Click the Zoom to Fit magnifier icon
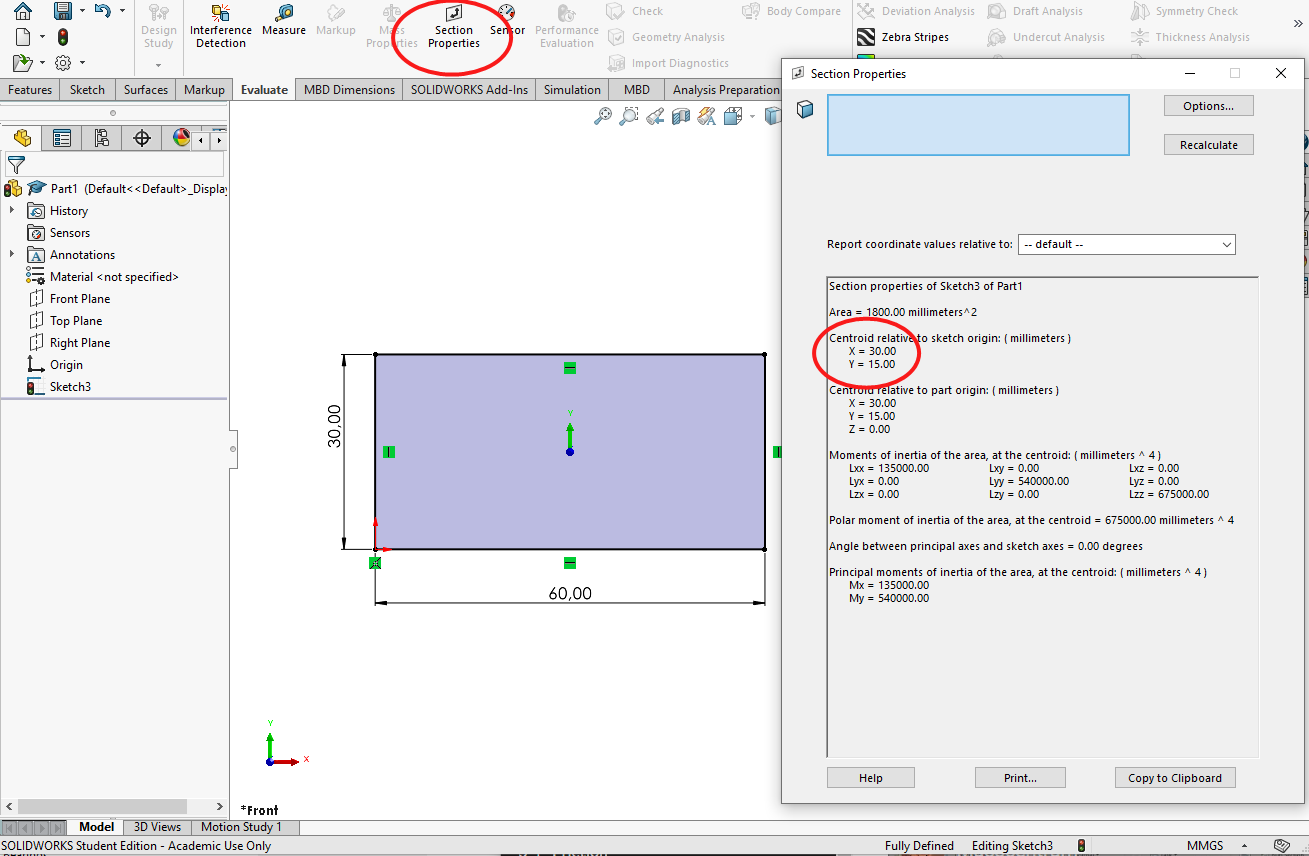 (x=602, y=117)
